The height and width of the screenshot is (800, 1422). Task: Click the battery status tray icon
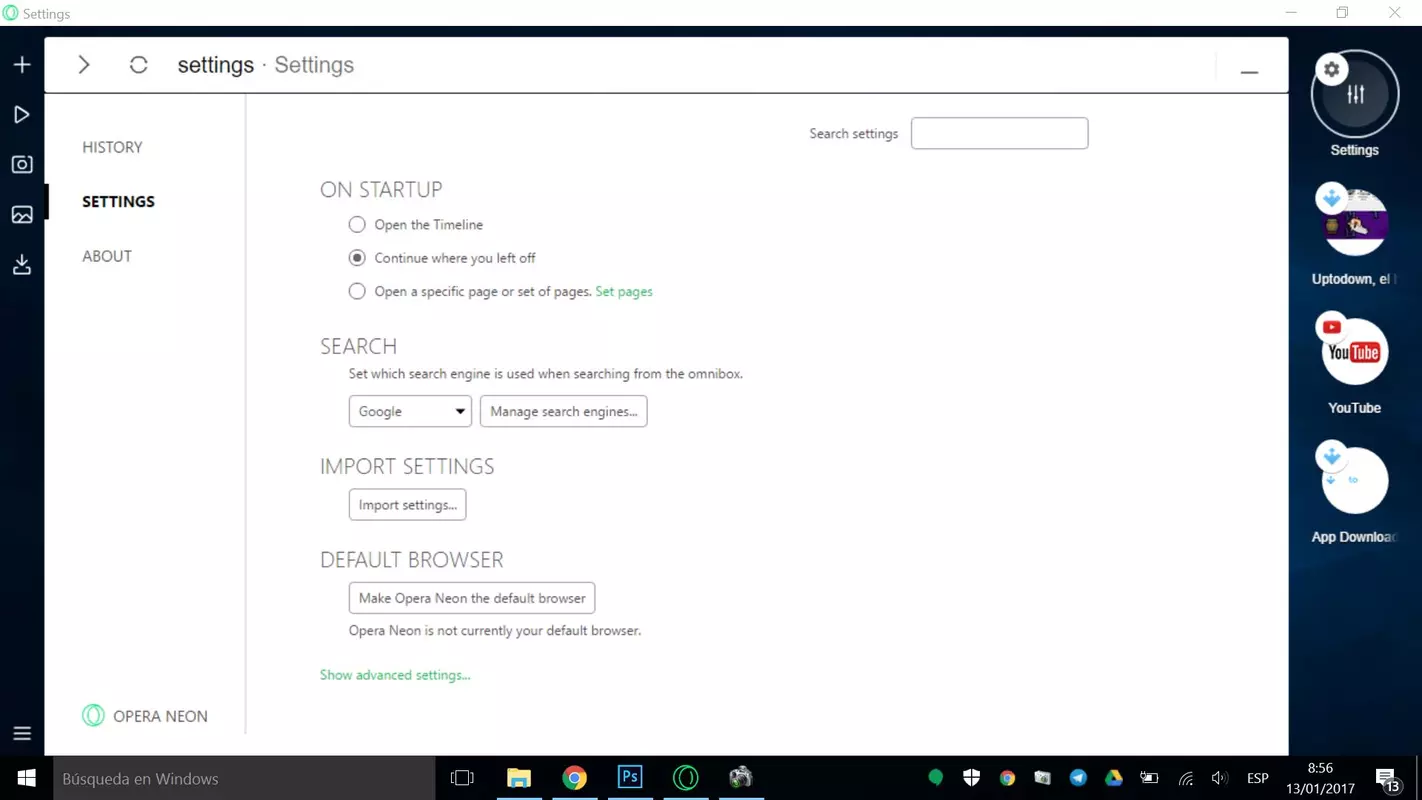pos(1150,778)
